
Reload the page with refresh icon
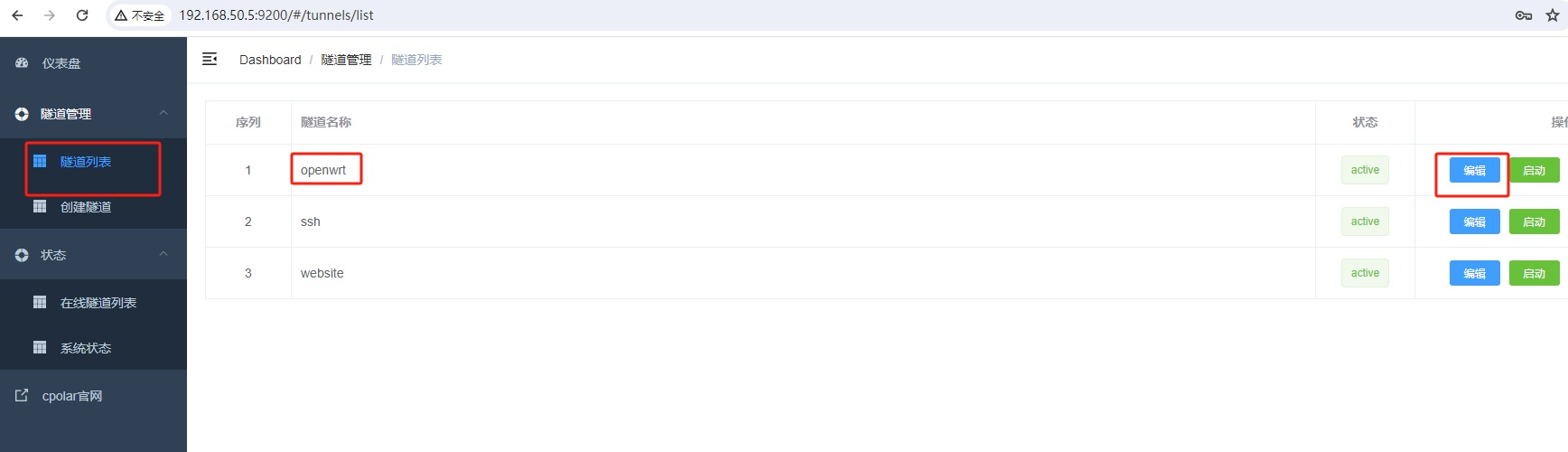(82, 15)
